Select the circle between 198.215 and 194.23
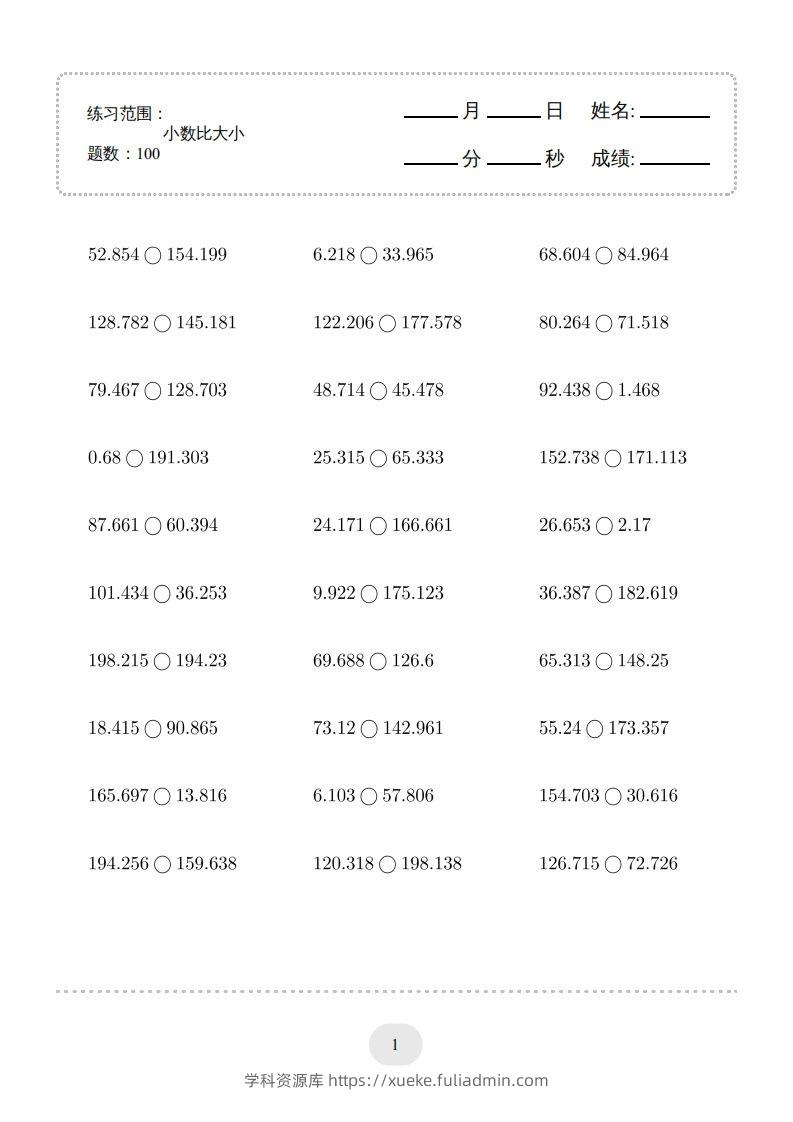The image size is (793, 1122). coord(163,662)
